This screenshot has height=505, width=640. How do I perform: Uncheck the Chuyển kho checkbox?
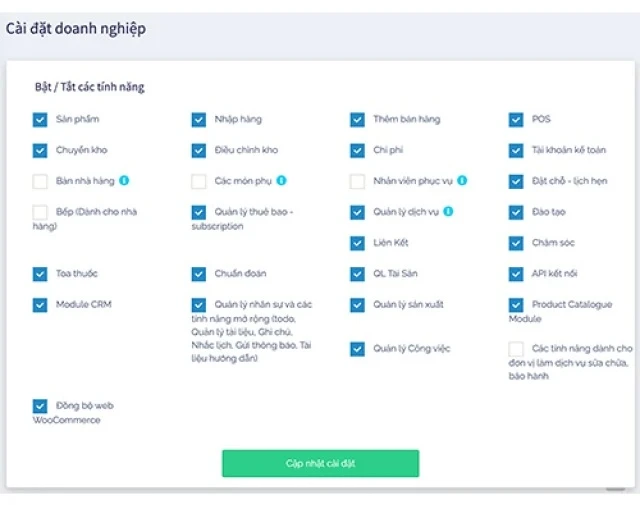tap(40, 151)
